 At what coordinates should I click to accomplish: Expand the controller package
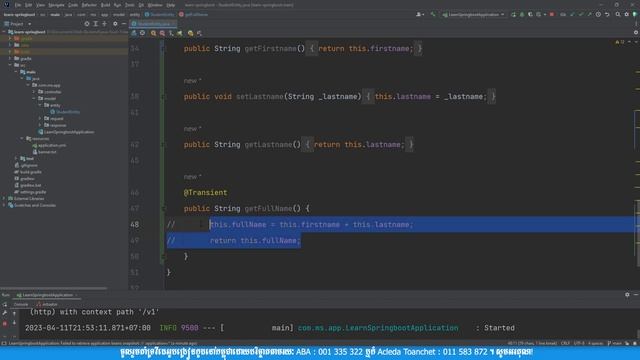click(x=34, y=92)
